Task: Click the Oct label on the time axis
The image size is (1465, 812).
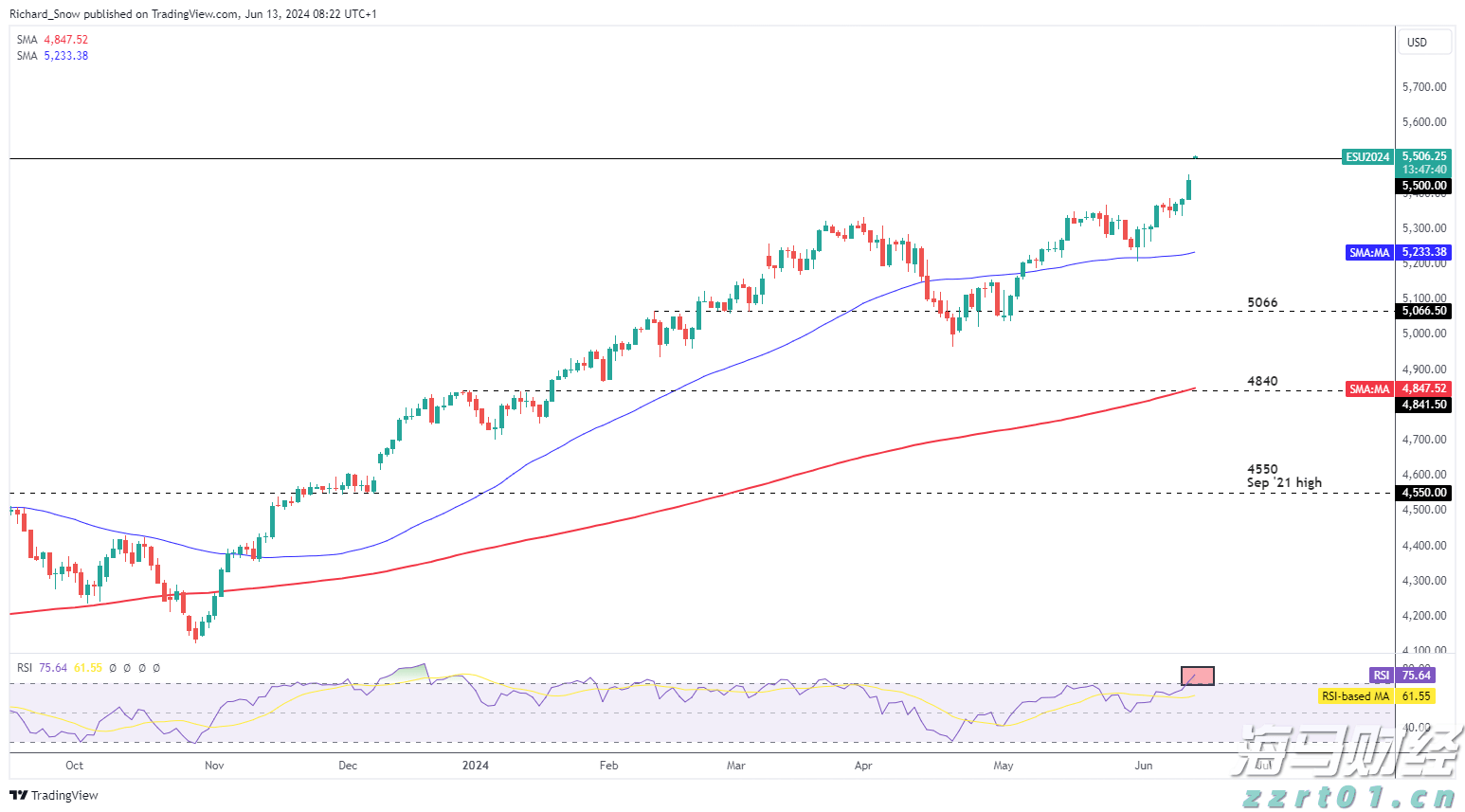Action: point(74,766)
